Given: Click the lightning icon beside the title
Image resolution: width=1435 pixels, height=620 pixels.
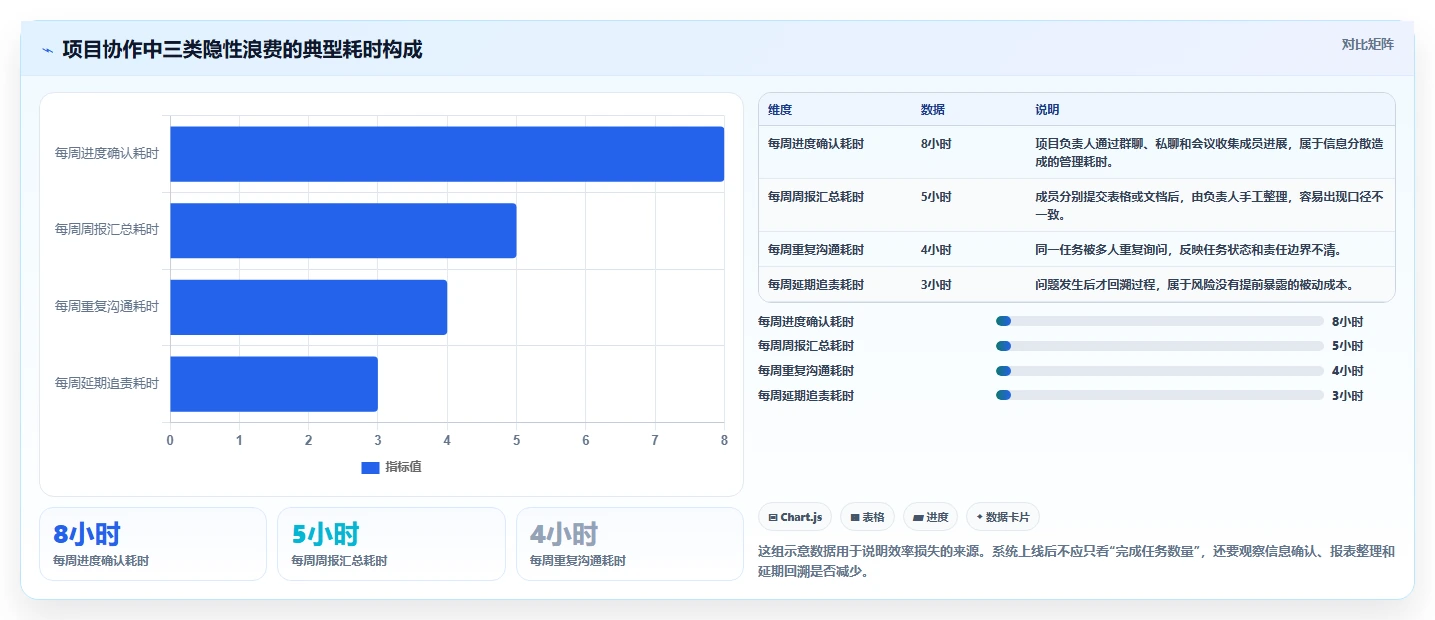Looking at the screenshot, I should coord(47,49).
